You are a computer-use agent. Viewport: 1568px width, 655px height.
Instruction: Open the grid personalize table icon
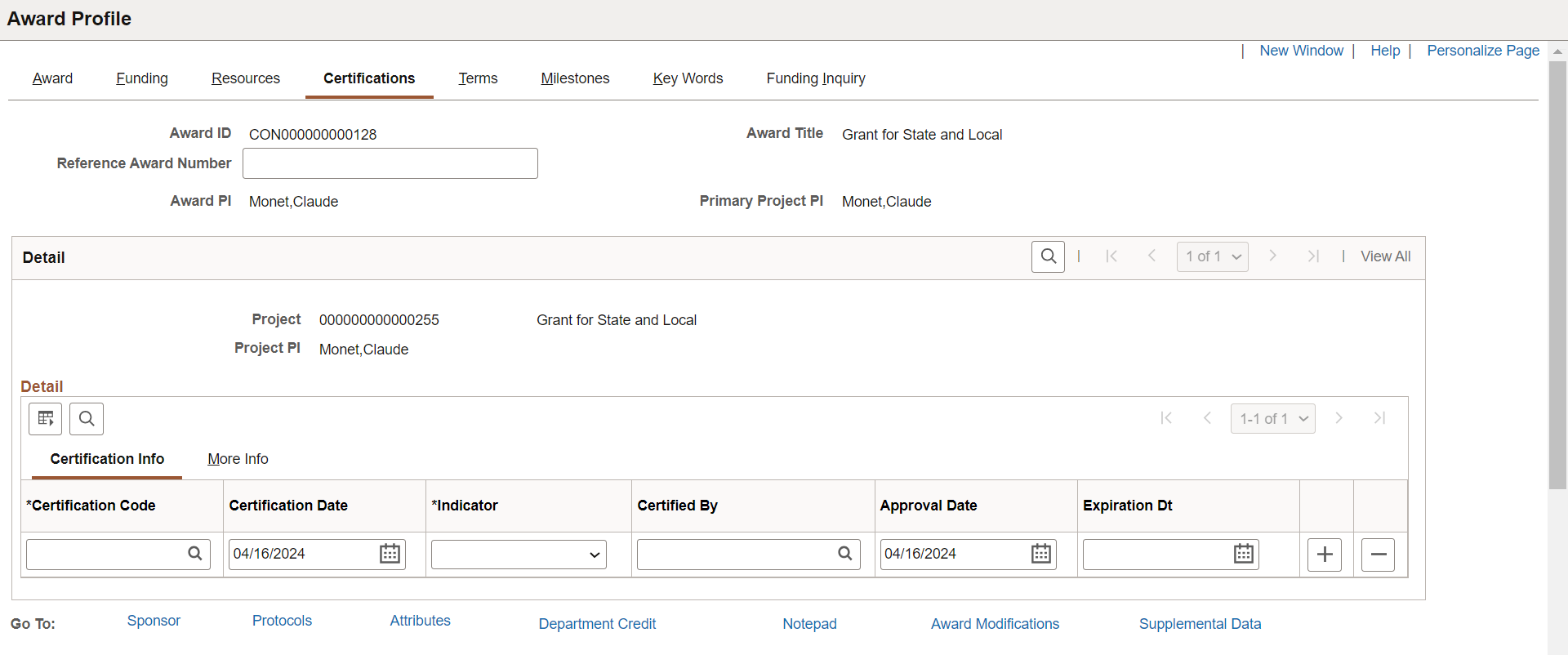click(46, 419)
